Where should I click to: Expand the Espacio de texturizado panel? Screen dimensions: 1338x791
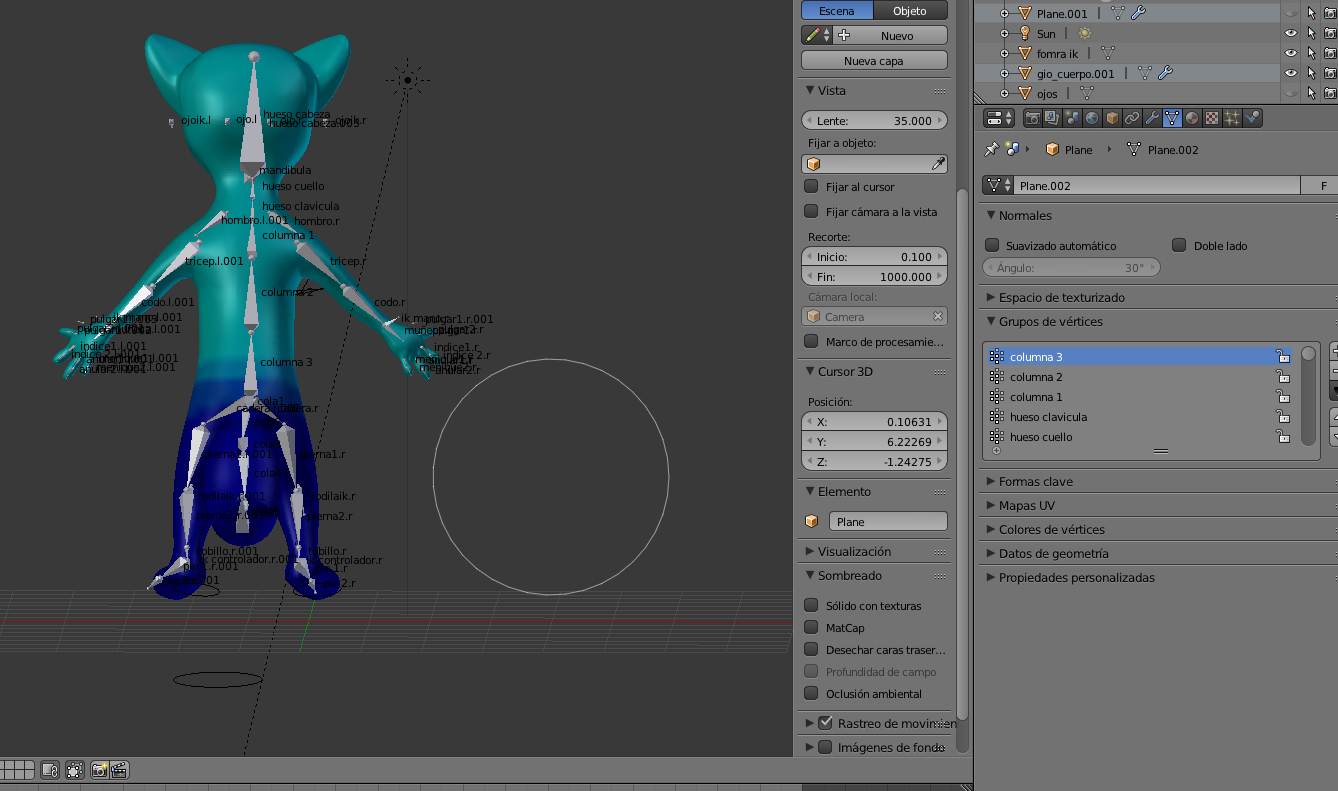coord(990,297)
